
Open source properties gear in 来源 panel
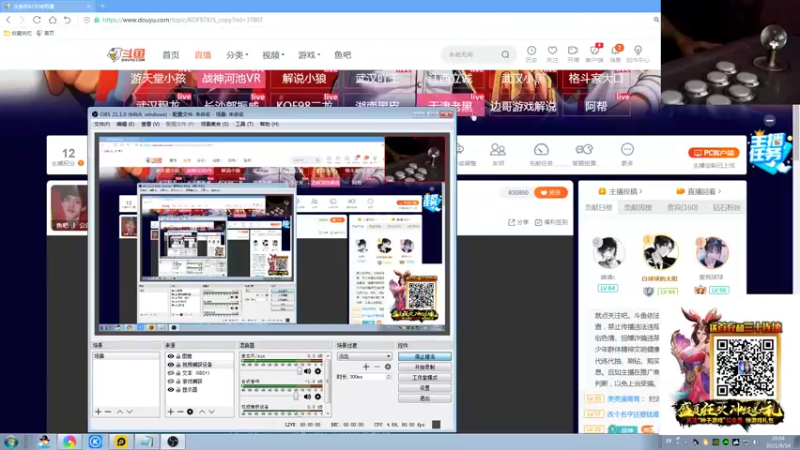point(190,412)
